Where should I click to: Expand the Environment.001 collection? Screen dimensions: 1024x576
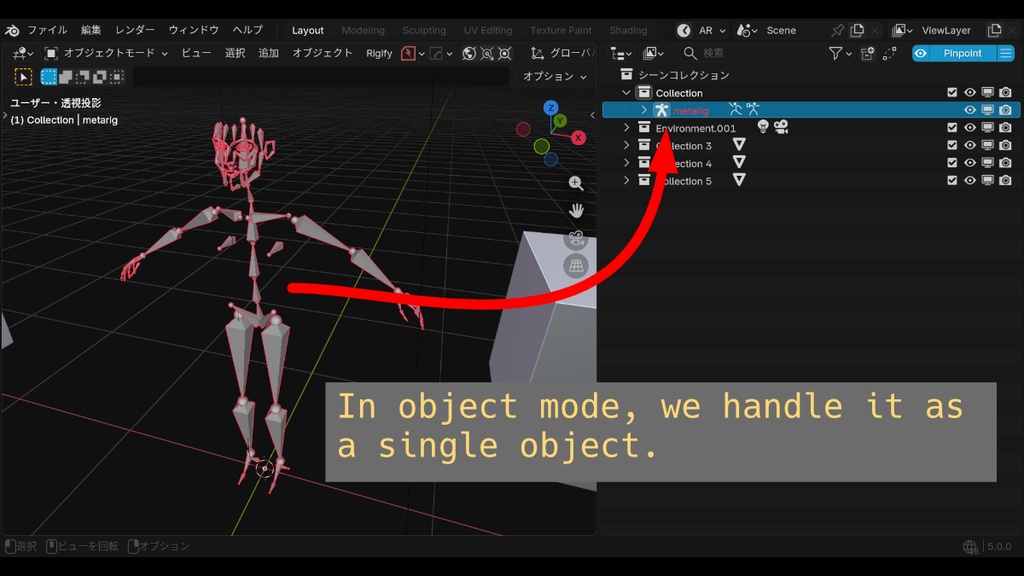(627, 128)
